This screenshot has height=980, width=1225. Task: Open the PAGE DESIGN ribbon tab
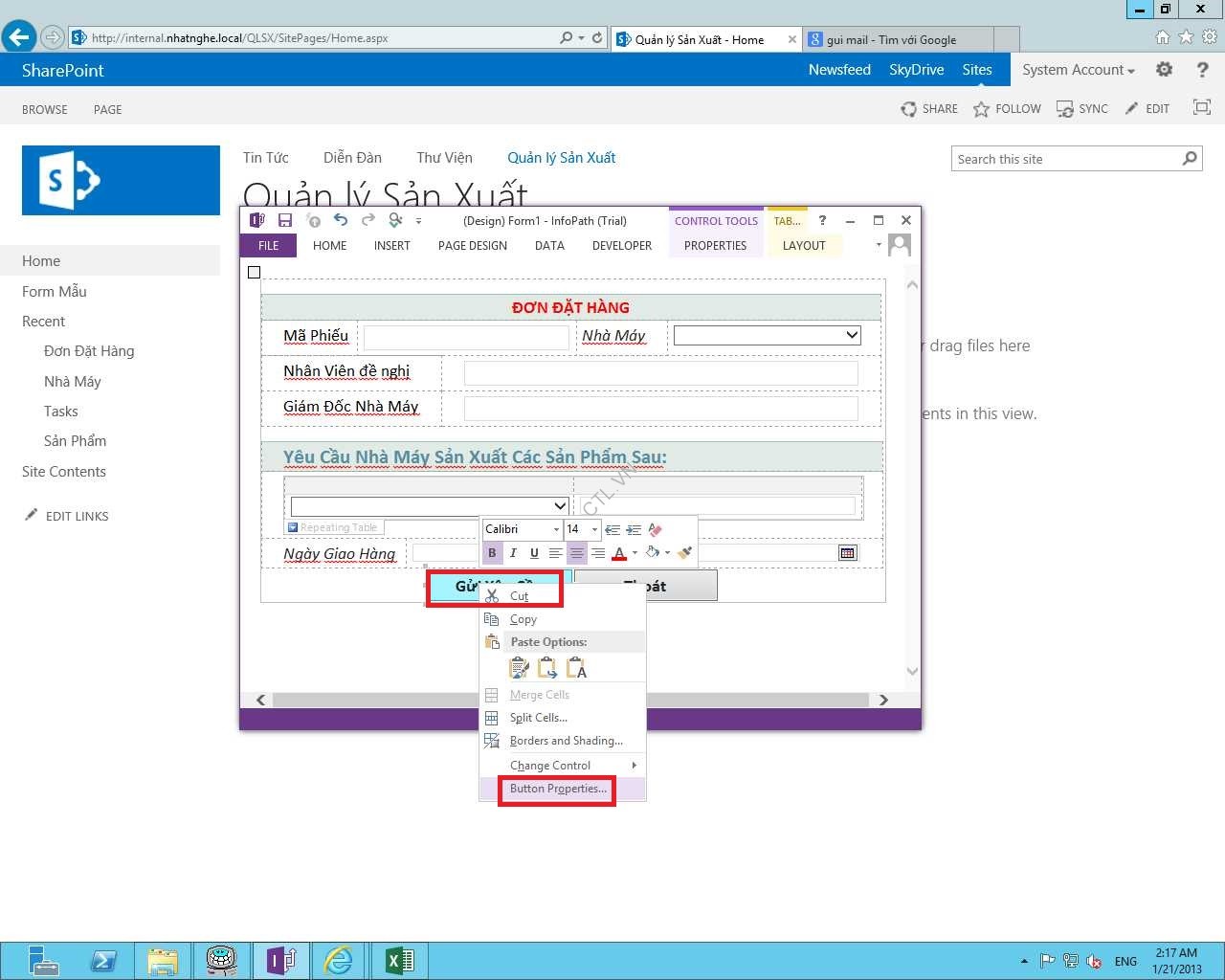click(x=472, y=246)
